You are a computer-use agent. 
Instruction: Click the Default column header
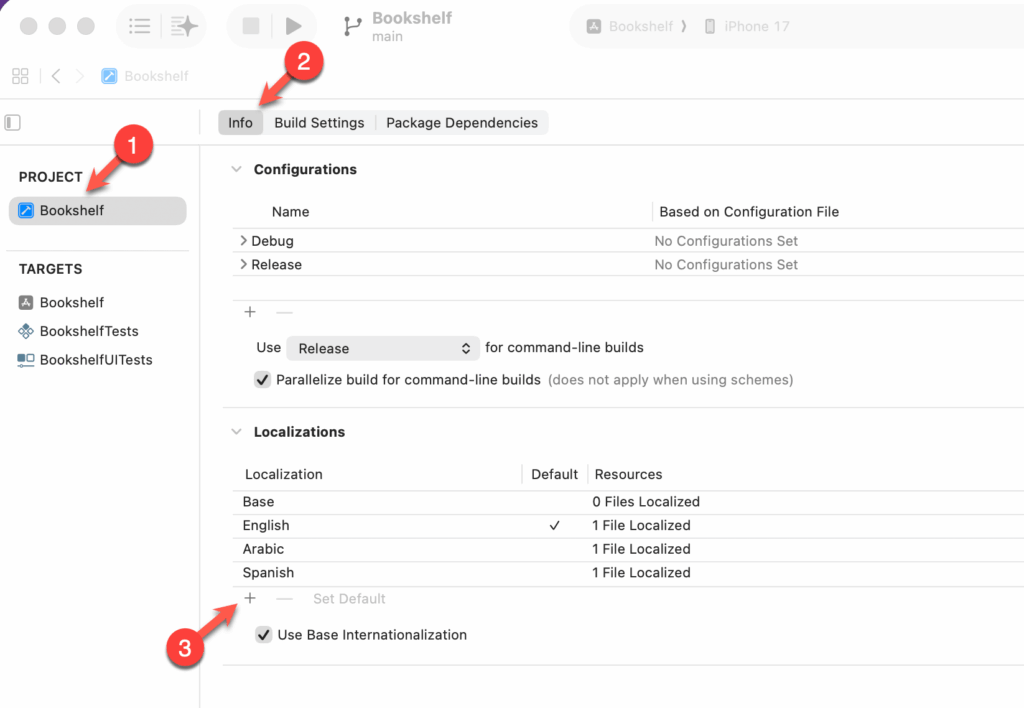[554, 474]
